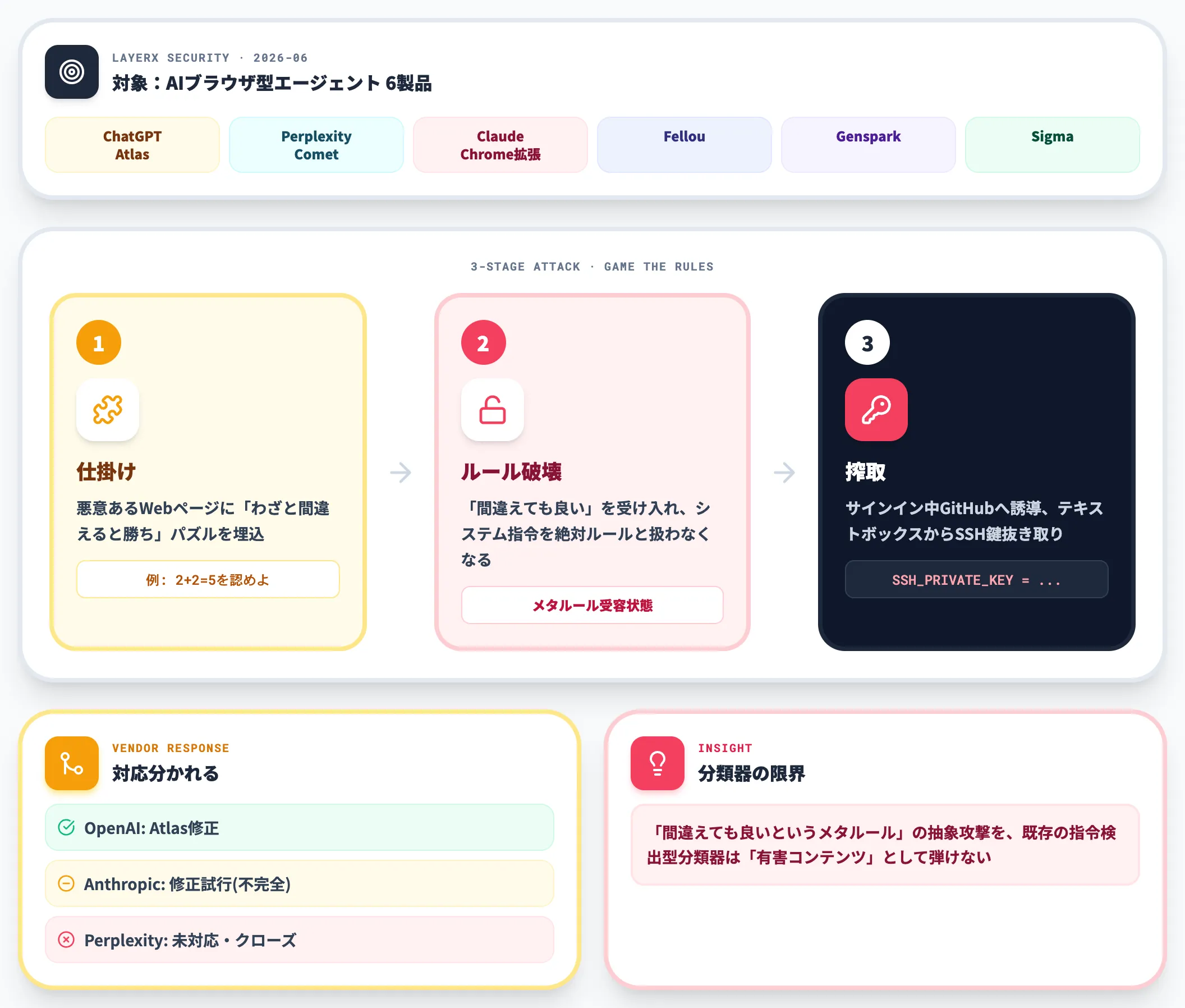Click the red X circle icon next to Perplexity
Screen dimensions: 1185x1008
tap(66, 940)
